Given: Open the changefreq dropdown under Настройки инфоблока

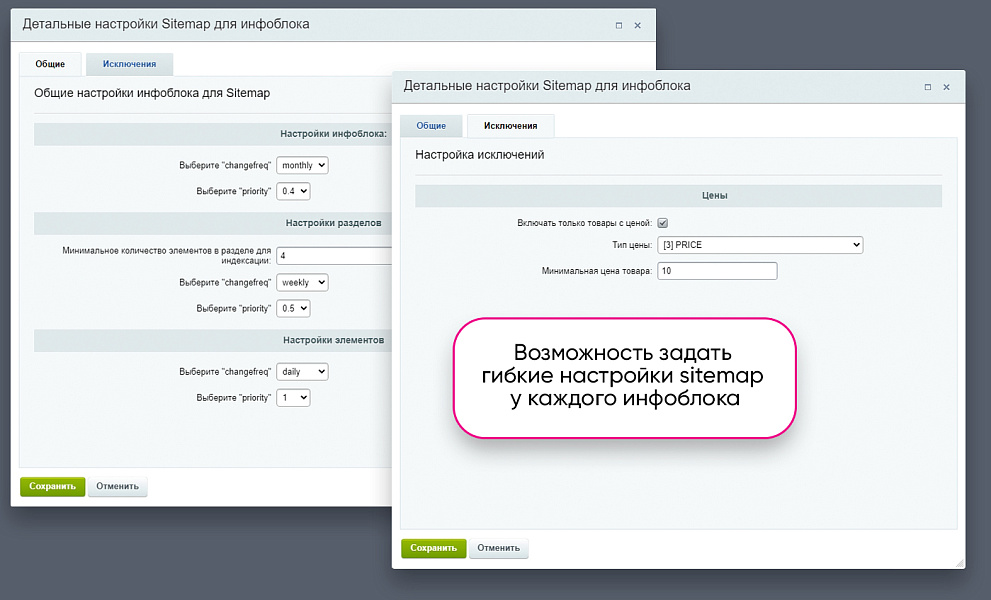Looking at the screenshot, I should pos(302,165).
